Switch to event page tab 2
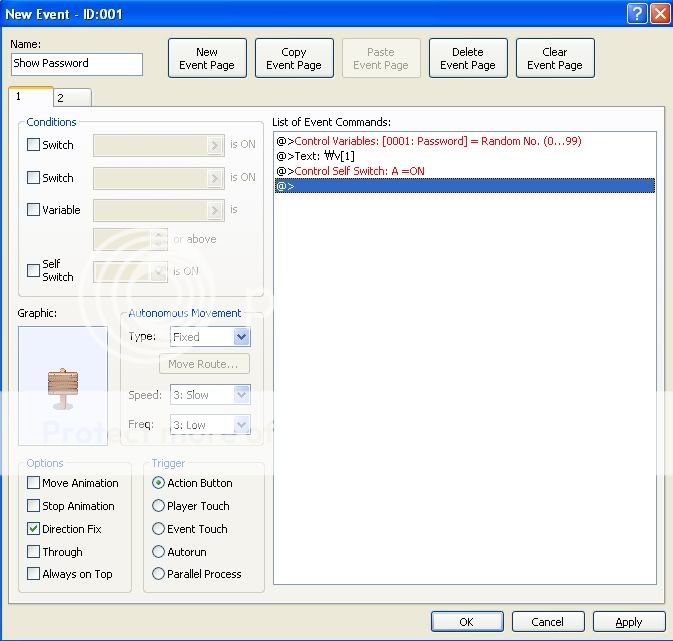 tap(60, 98)
